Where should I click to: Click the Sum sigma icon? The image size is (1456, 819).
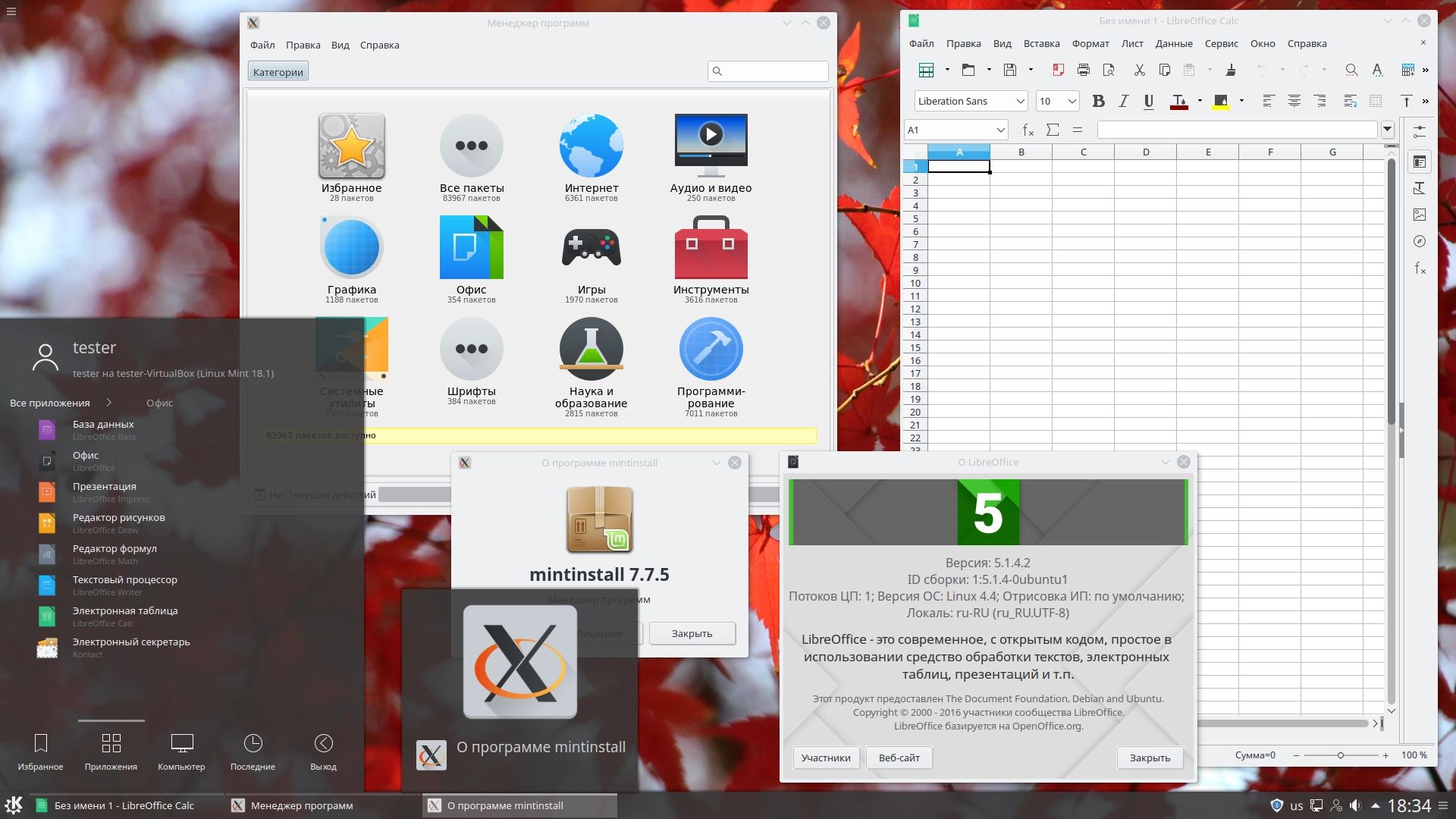point(1053,130)
